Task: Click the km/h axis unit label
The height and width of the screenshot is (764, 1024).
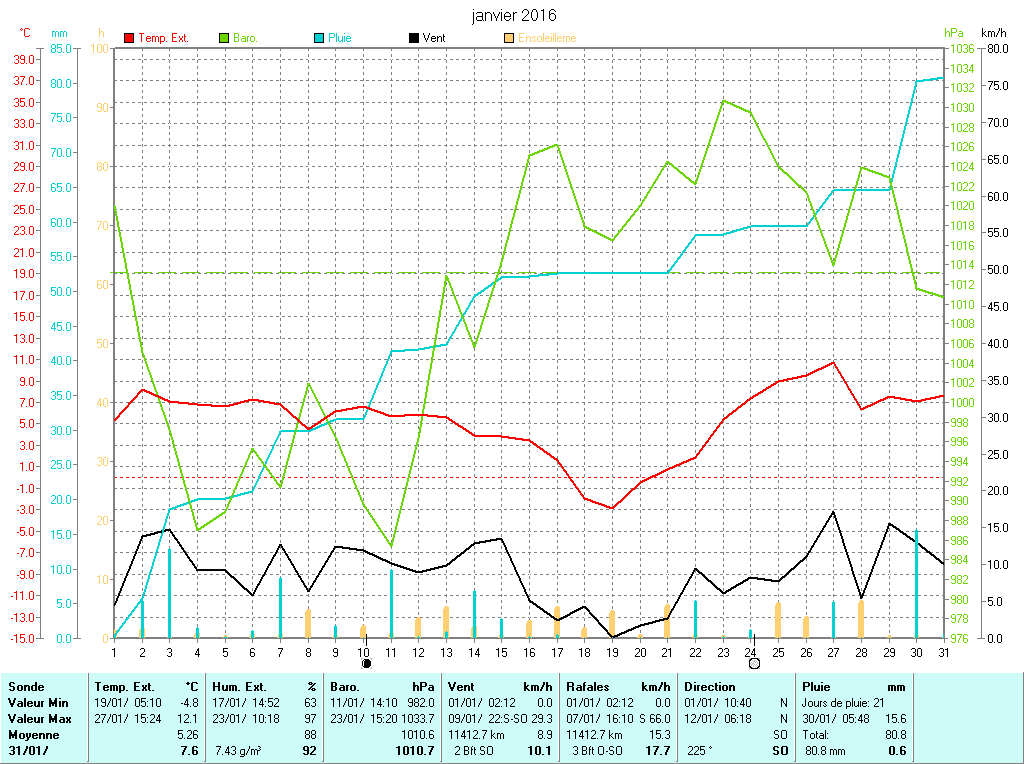Action: [994, 33]
